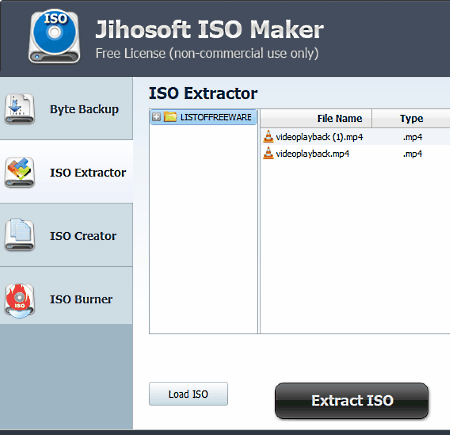Select the videoplayback (1).mp4 file row
Viewport: 450px width, 435px height.
pos(355,137)
